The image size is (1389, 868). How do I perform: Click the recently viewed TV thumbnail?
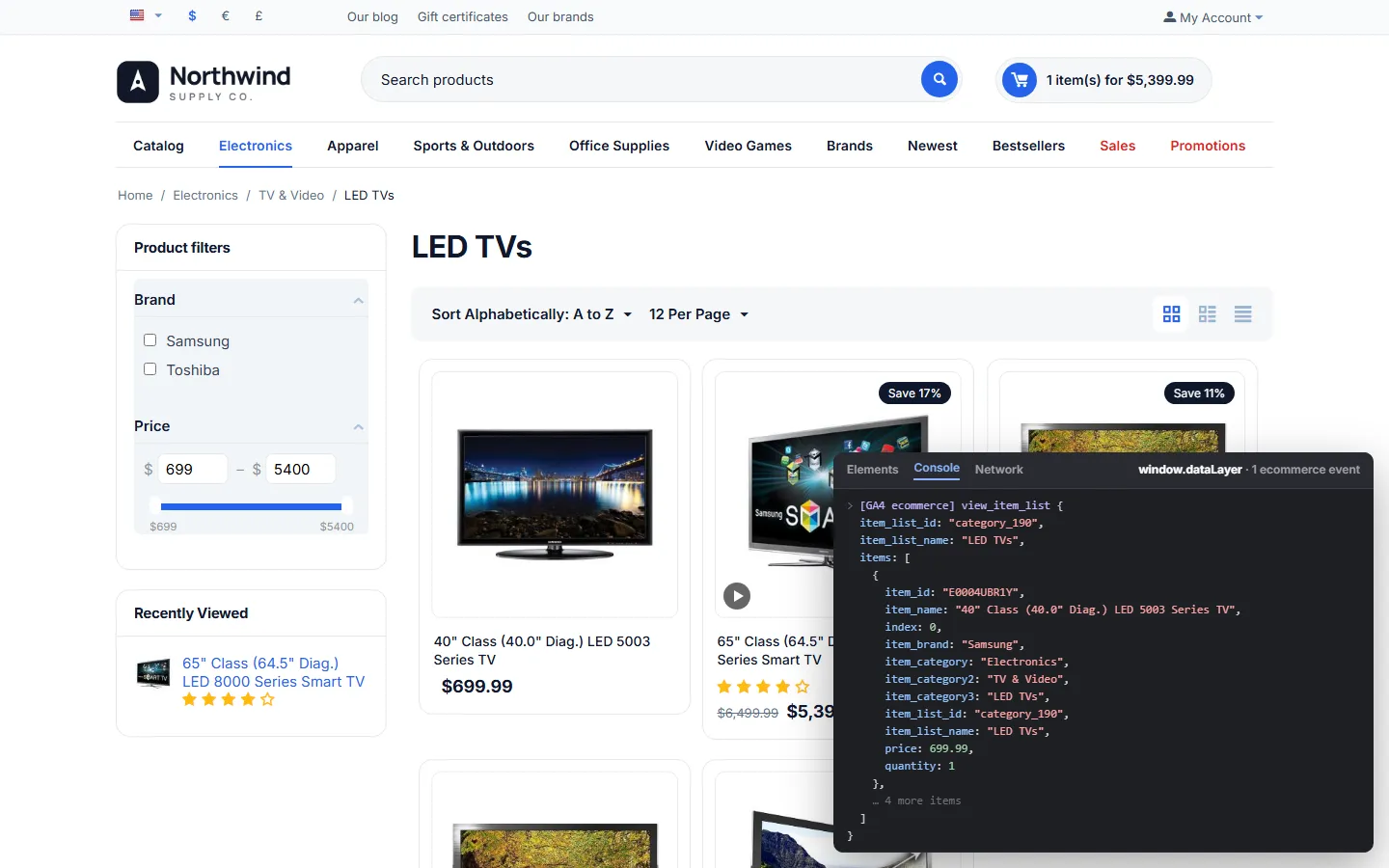153,672
